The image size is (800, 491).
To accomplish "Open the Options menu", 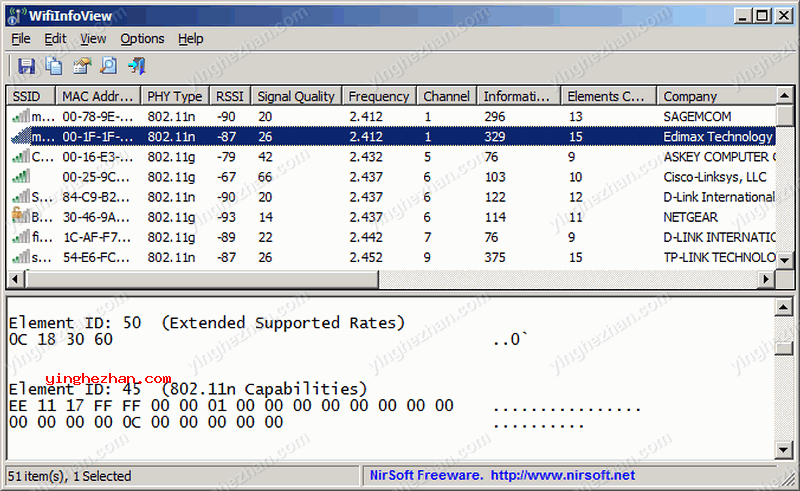I will point(142,39).
